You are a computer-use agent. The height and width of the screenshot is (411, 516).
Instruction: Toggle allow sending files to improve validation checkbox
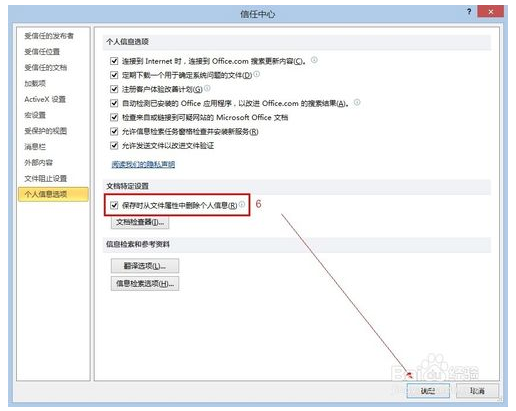point(114,146)
